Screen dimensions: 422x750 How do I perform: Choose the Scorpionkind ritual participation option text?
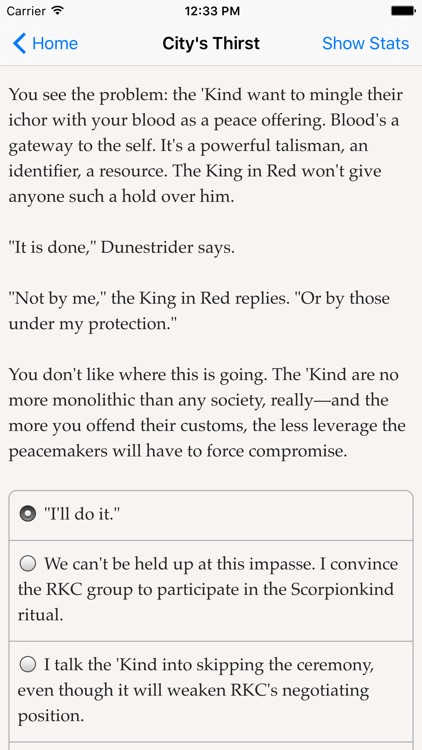[x=208, y=589]
